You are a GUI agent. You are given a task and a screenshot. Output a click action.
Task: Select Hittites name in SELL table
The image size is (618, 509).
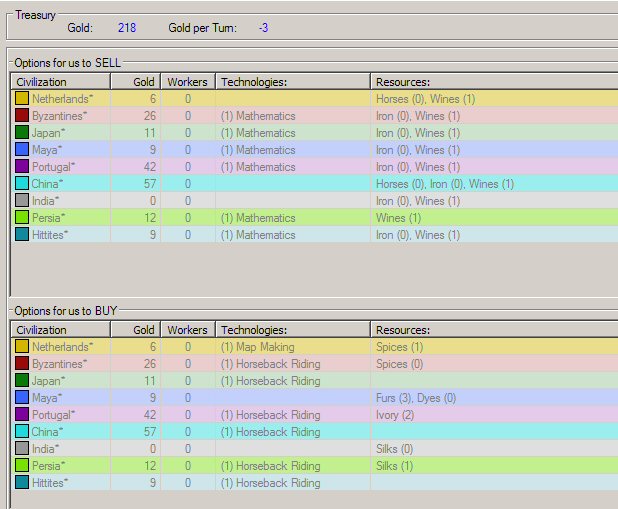50,234
